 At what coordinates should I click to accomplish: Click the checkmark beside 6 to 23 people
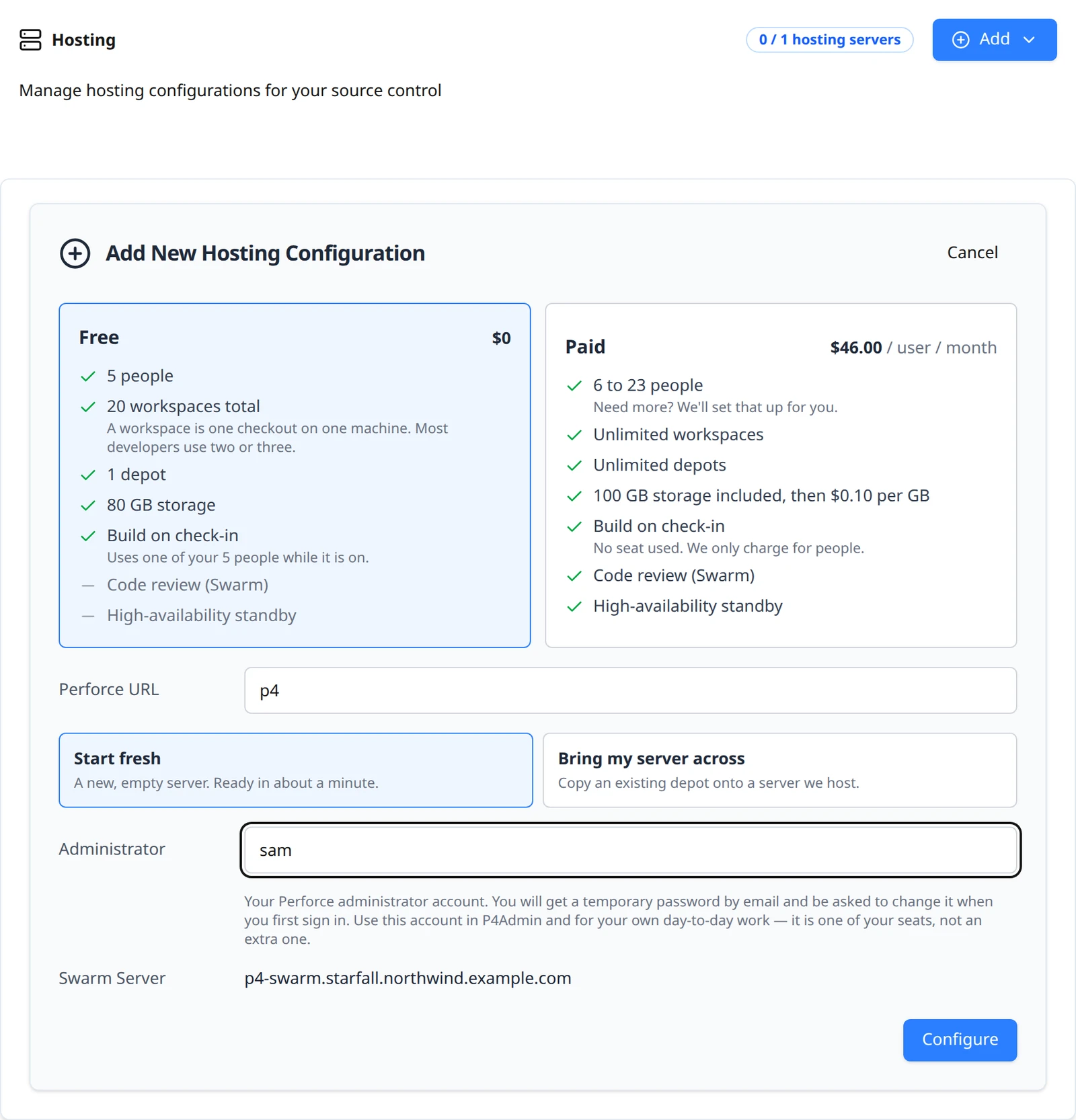574,386
